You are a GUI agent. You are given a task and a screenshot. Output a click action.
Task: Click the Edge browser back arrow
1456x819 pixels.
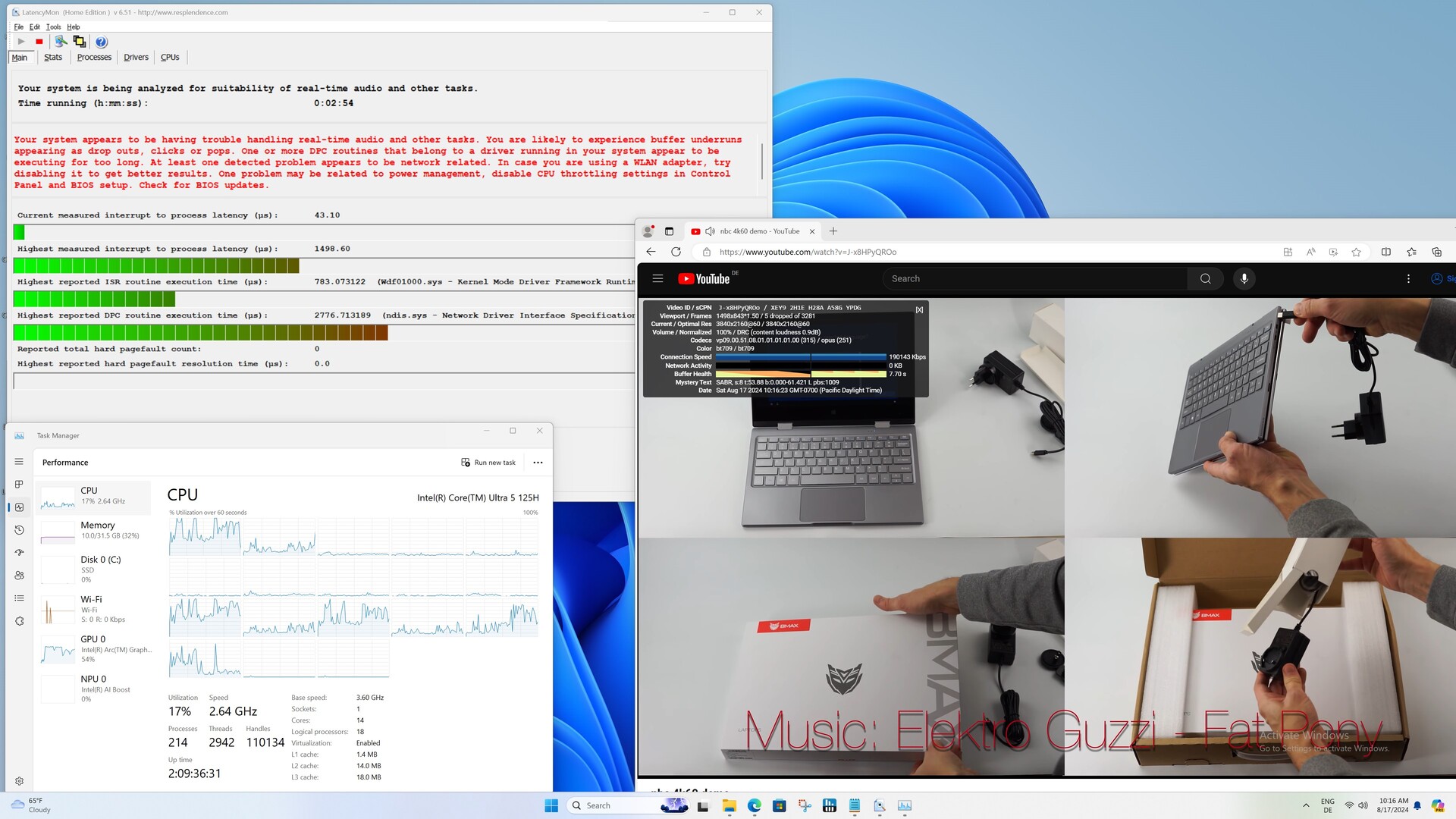[x=651, y=252]
